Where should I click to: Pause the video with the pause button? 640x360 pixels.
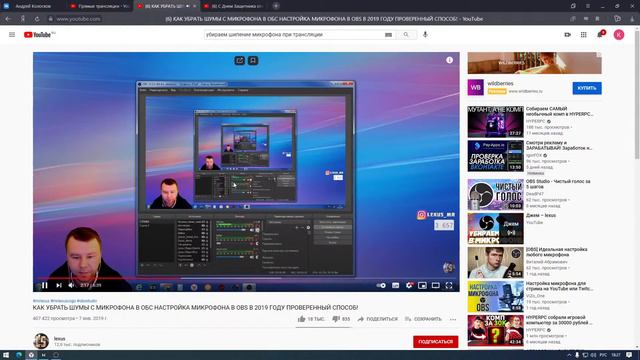45,285
